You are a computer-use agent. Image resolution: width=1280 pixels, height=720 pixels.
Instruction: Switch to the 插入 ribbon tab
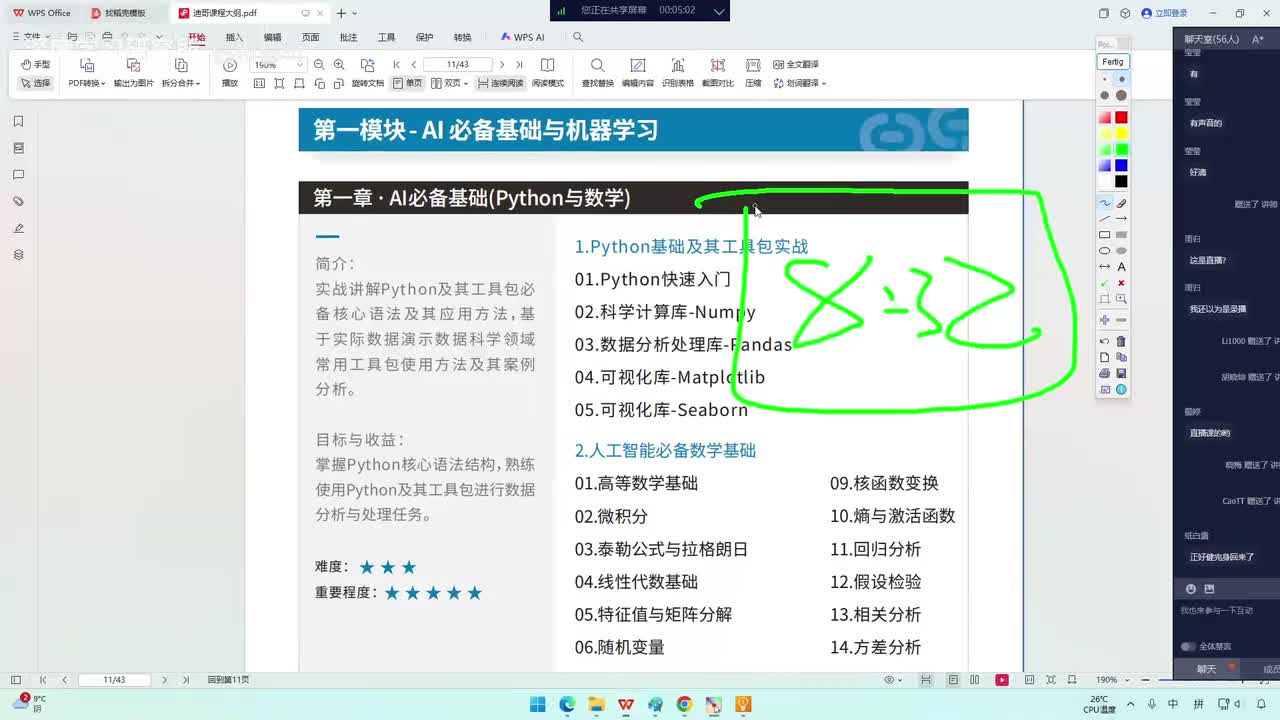click(x=234, y=37)
